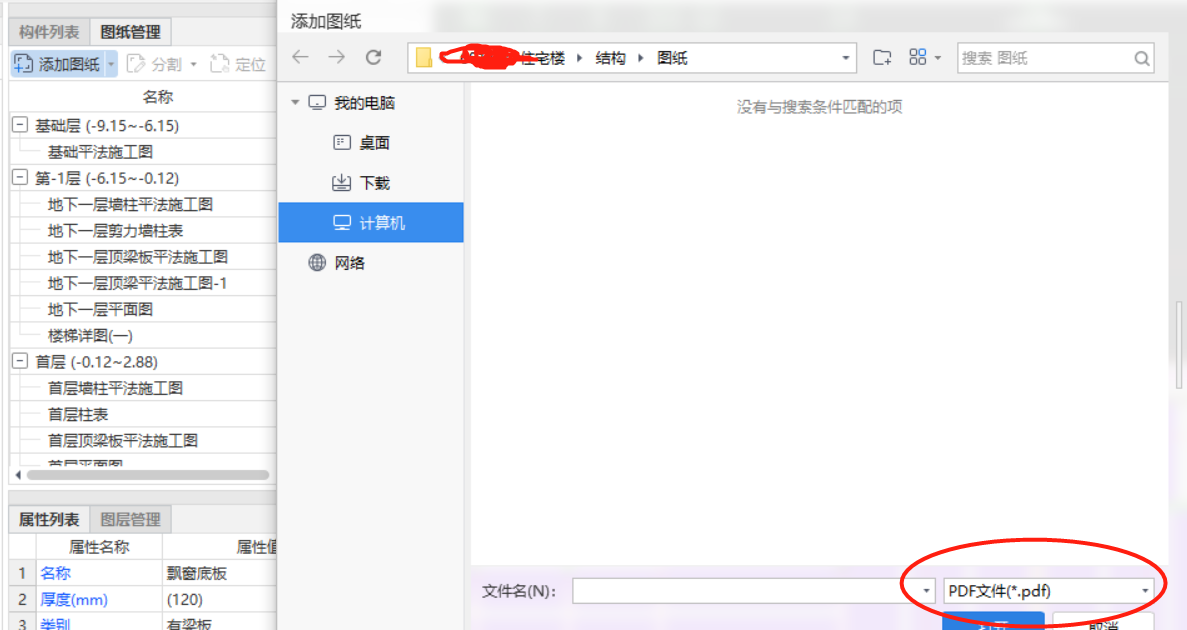Create a new folder
1187x630 pixels.
882,58
